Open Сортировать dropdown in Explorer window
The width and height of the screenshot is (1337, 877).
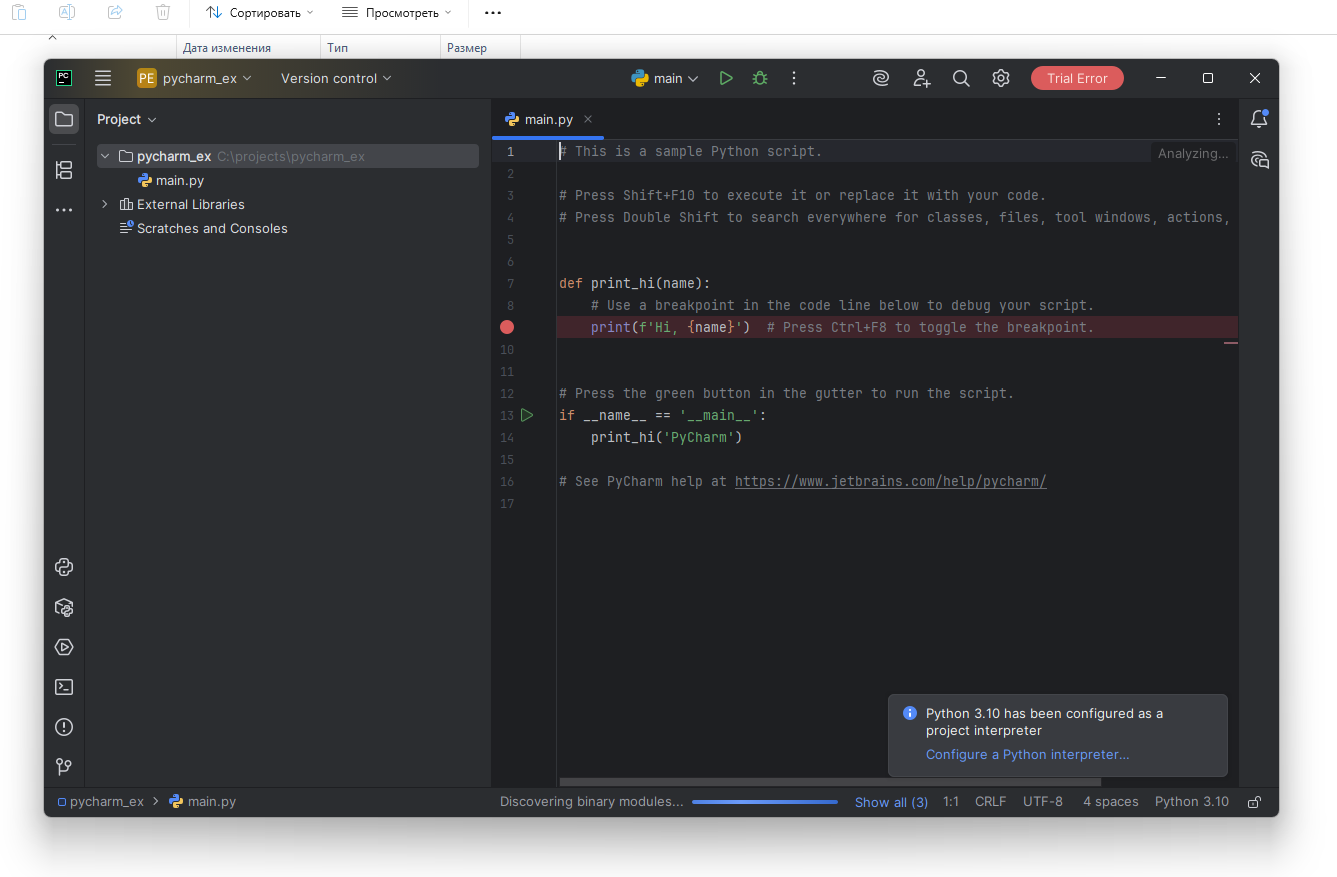tap(260, 13)
